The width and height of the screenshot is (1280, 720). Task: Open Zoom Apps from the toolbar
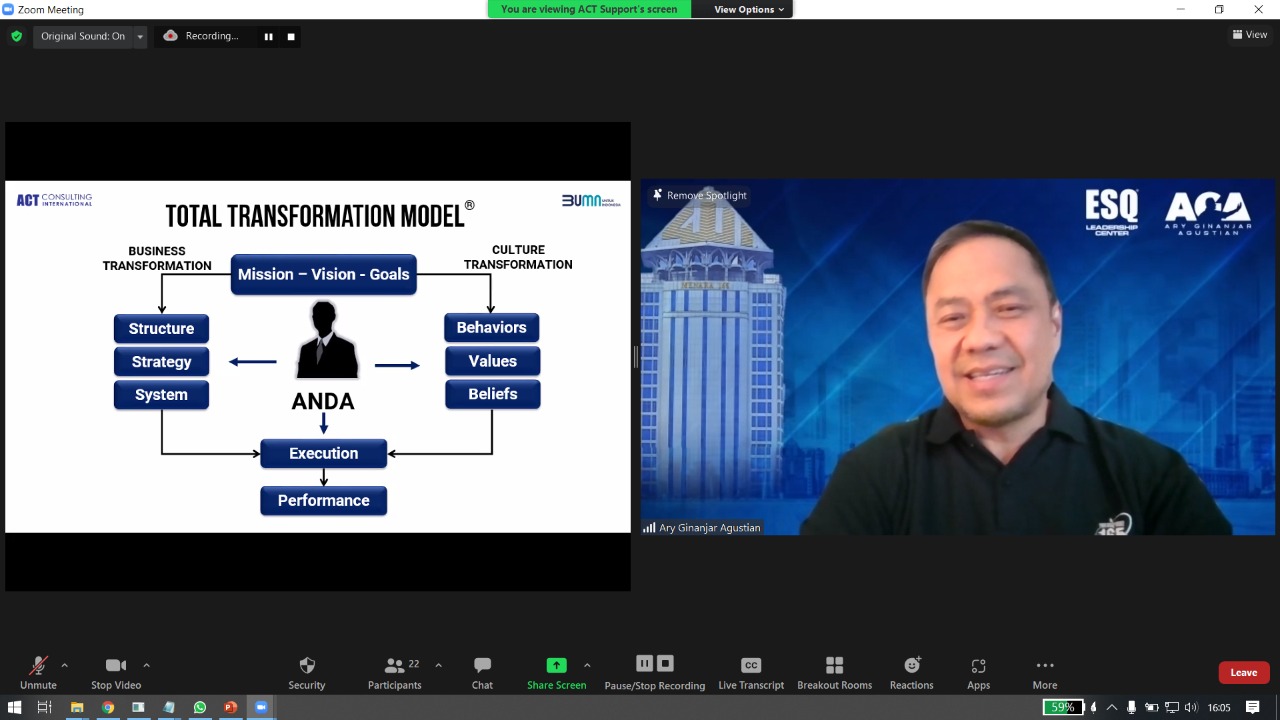tap(978, 672)
